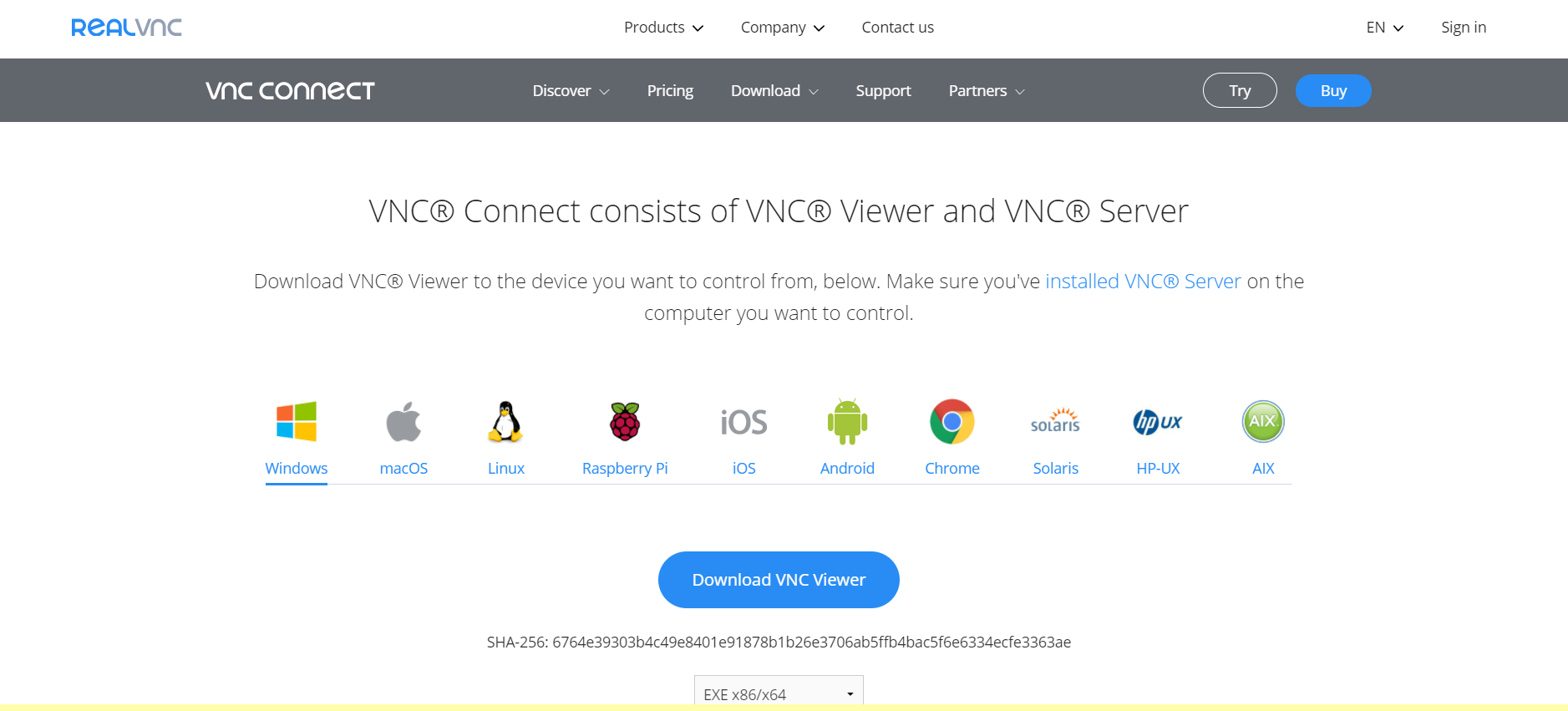Select the Chrome browser icon

(952, 421)
